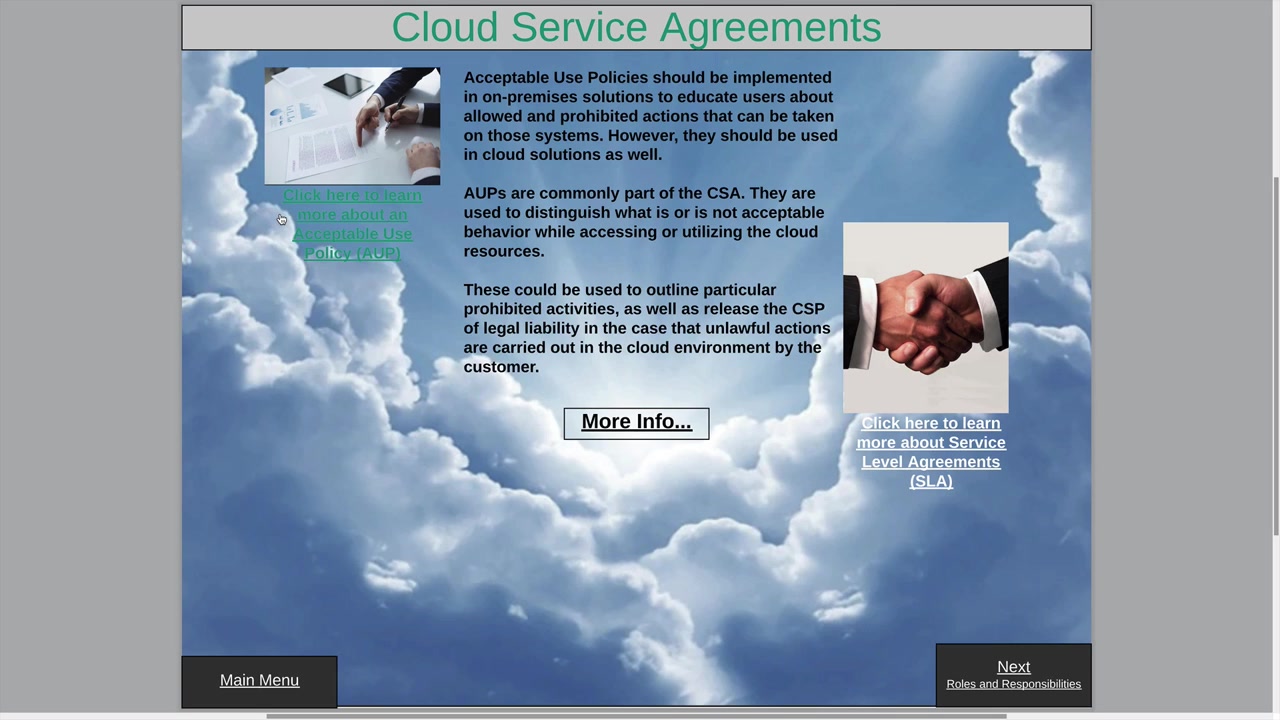Click the More Info... button
This screenshot has height=720, width=1280.
pyautogui.click(x=636, y=422)
